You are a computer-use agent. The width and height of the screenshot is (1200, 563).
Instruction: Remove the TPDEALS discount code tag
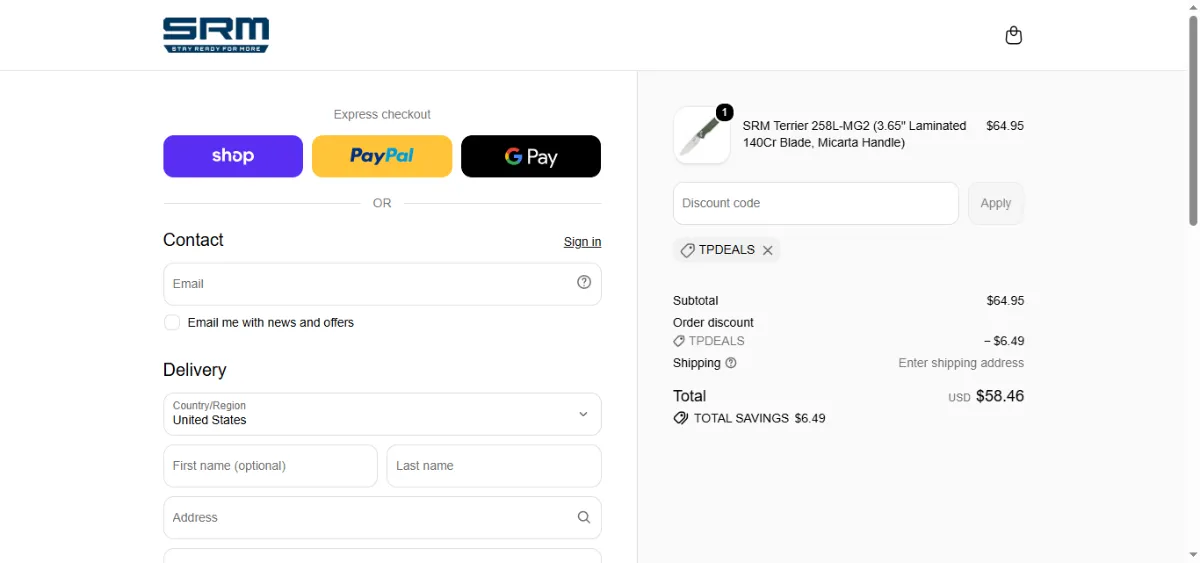(768, 250)
